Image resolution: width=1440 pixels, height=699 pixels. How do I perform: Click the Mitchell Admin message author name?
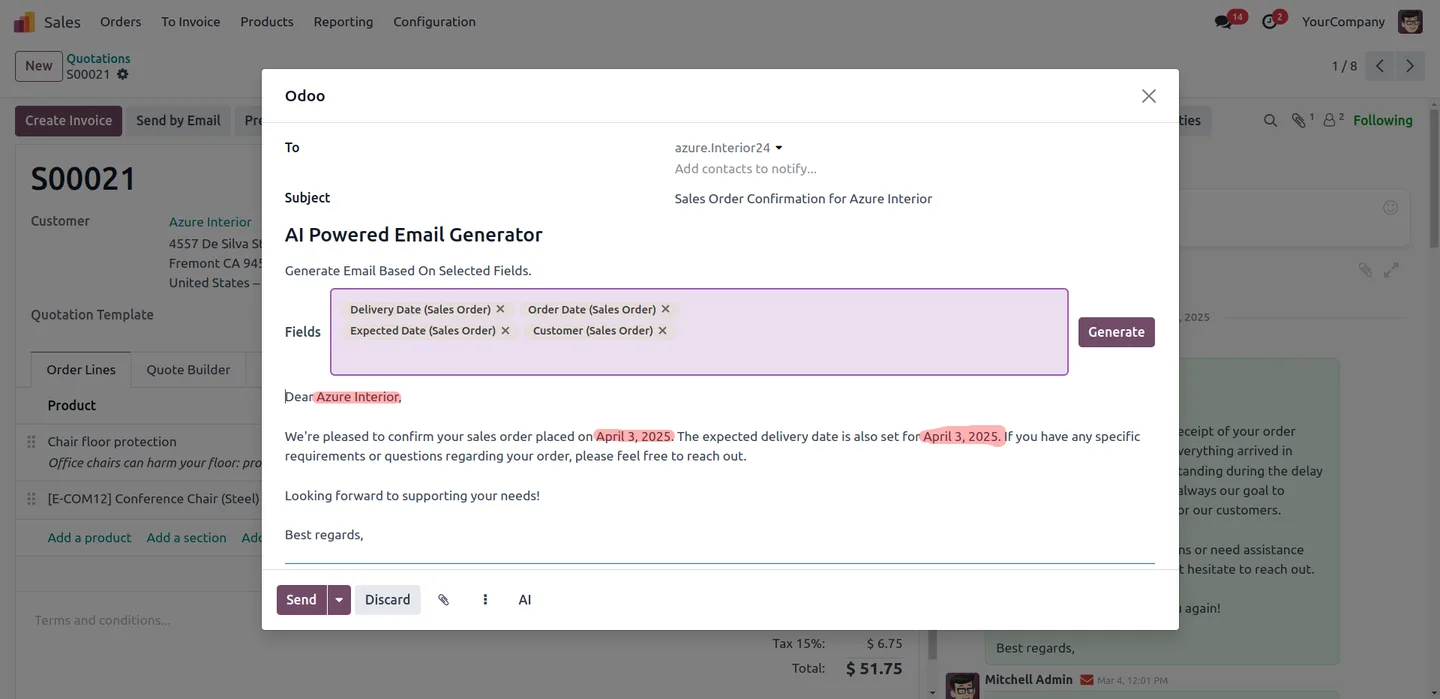tap(1028, 680)
